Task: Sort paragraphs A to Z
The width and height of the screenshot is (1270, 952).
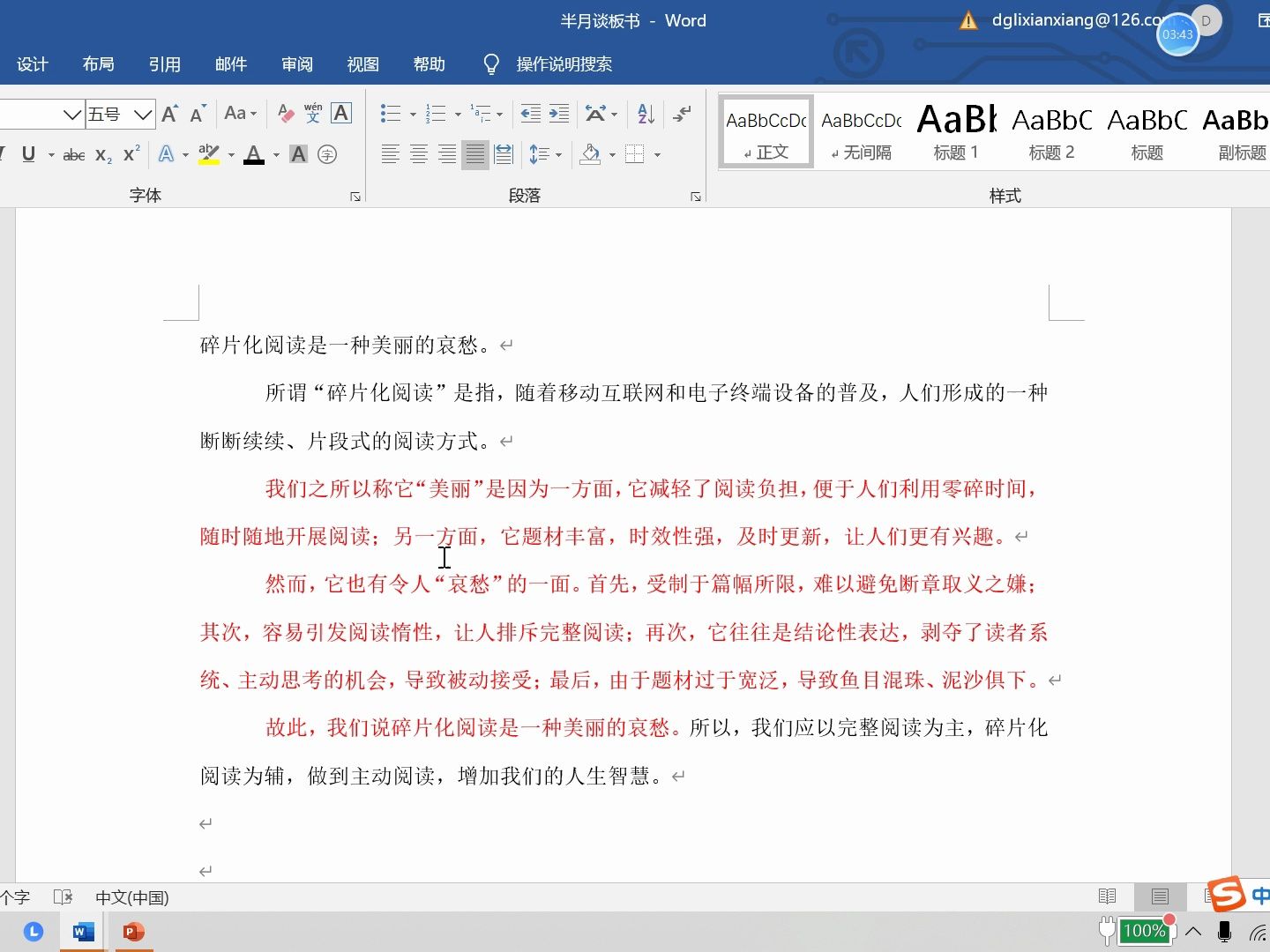Action: click(646, 114)
